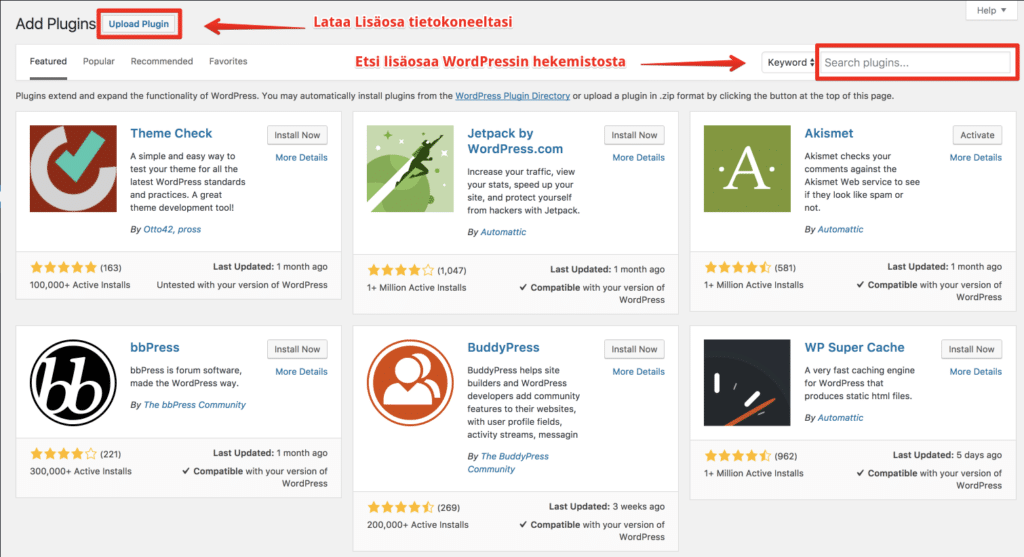Switch to the Popular tab

pyautogui.click(x=99, y=61)
